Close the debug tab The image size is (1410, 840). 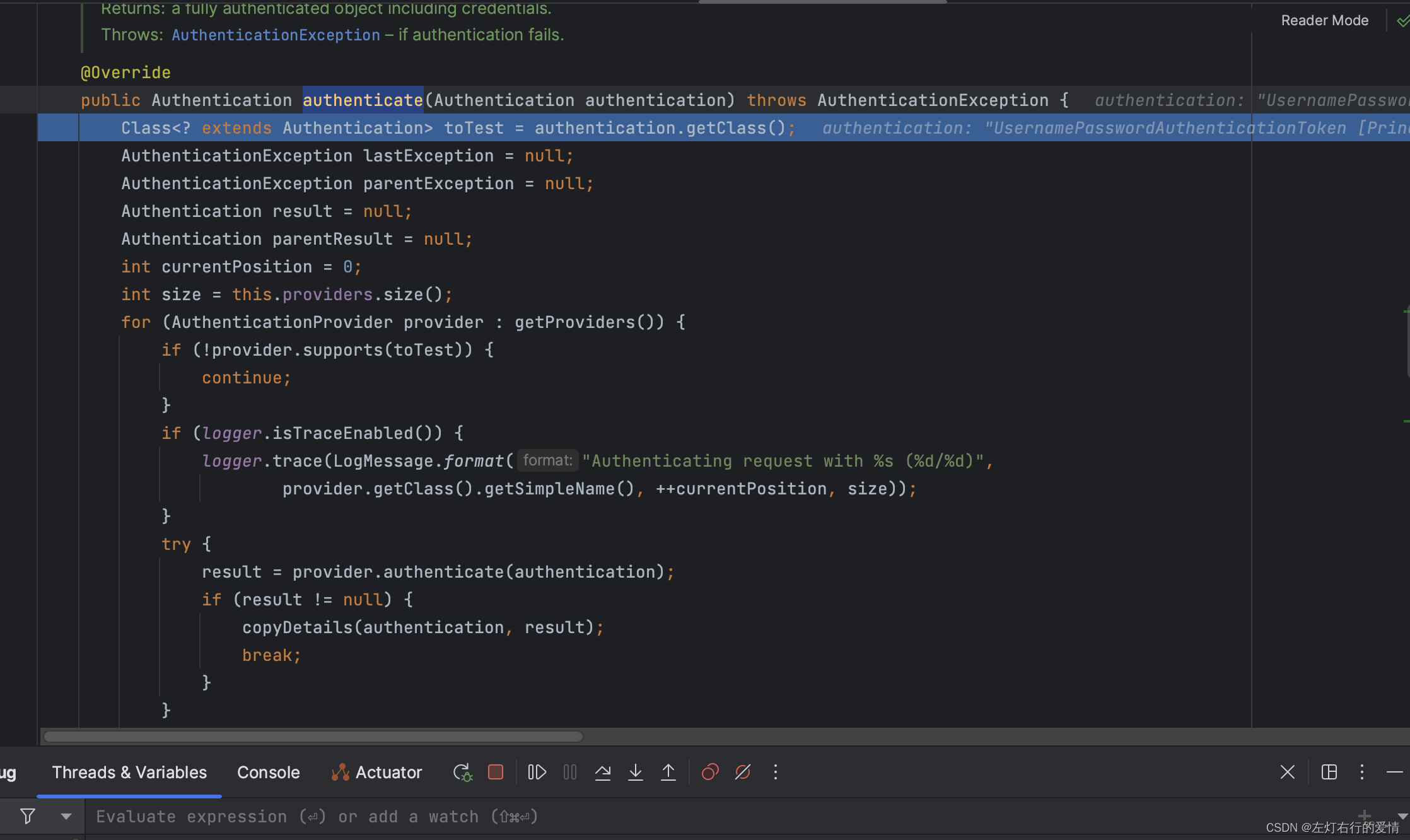tap(1288, 773)
